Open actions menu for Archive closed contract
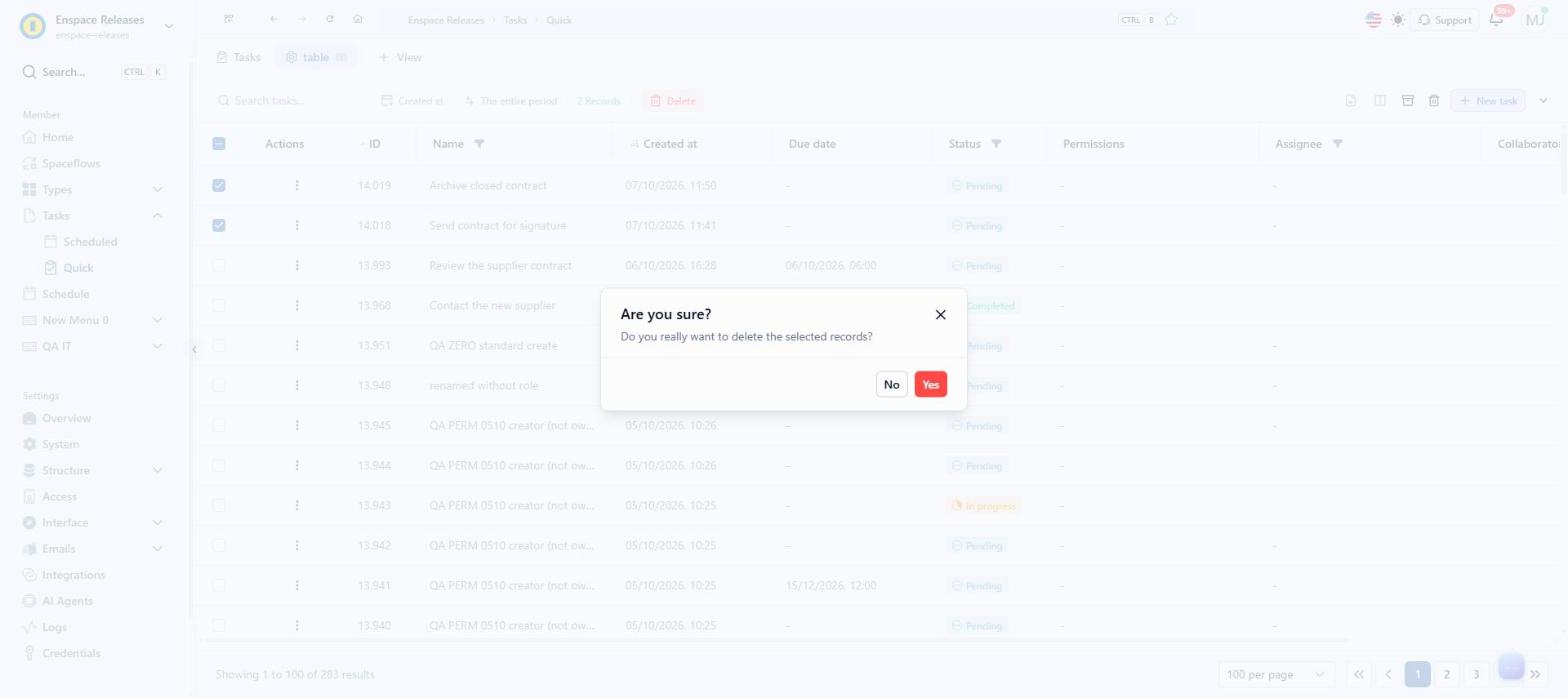The image size is (1568, 698). pyautogui.click(x=297, y=185)
